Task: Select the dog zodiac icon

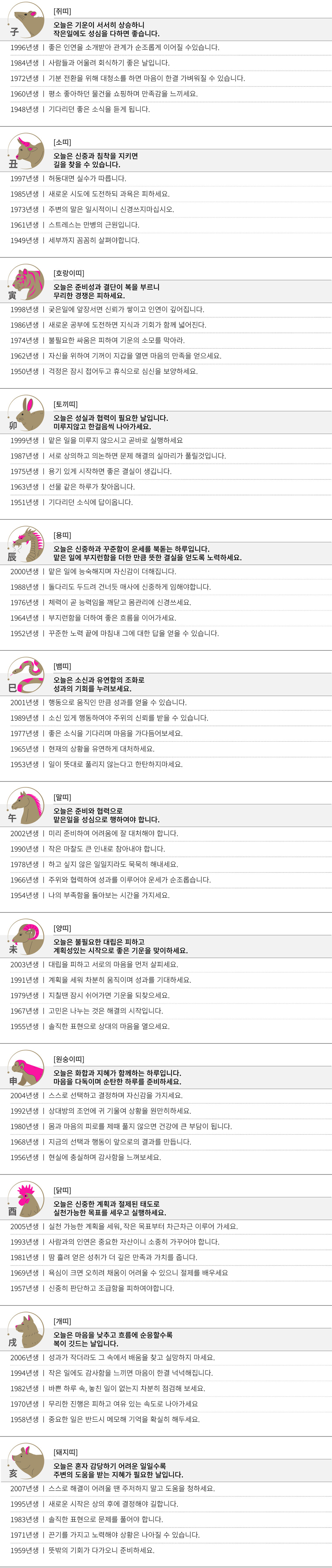Action: pyautogui.click(x=26, y=1329)
